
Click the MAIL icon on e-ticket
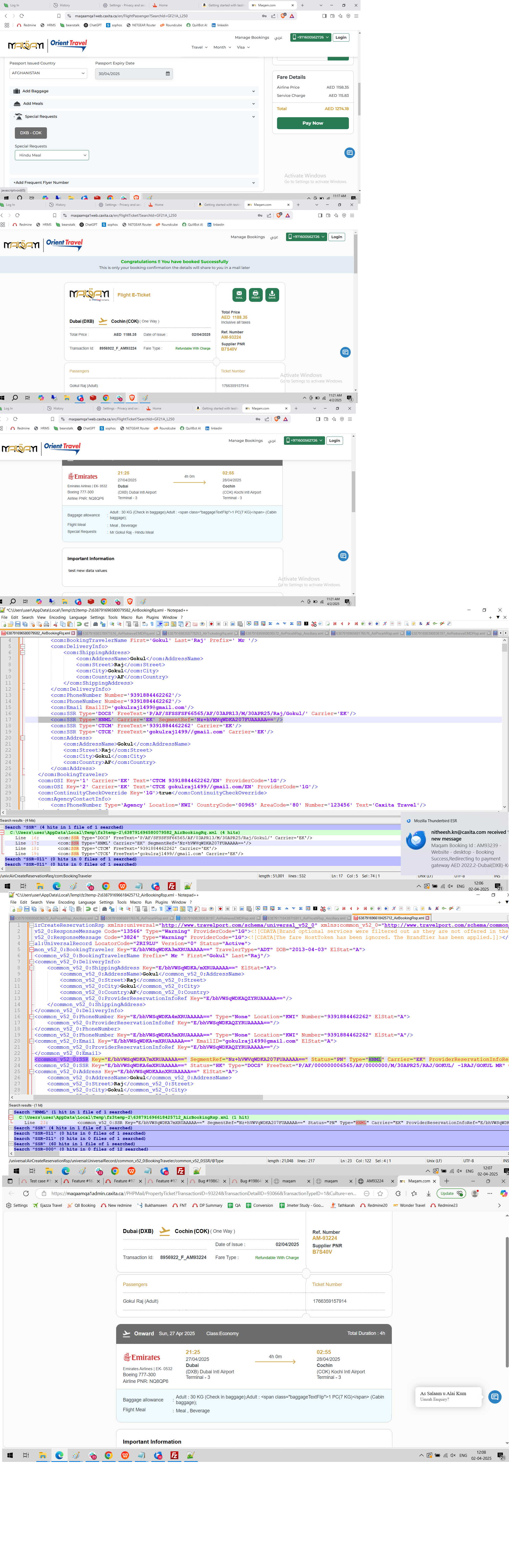pyautogui.click(x=239, y=295)
